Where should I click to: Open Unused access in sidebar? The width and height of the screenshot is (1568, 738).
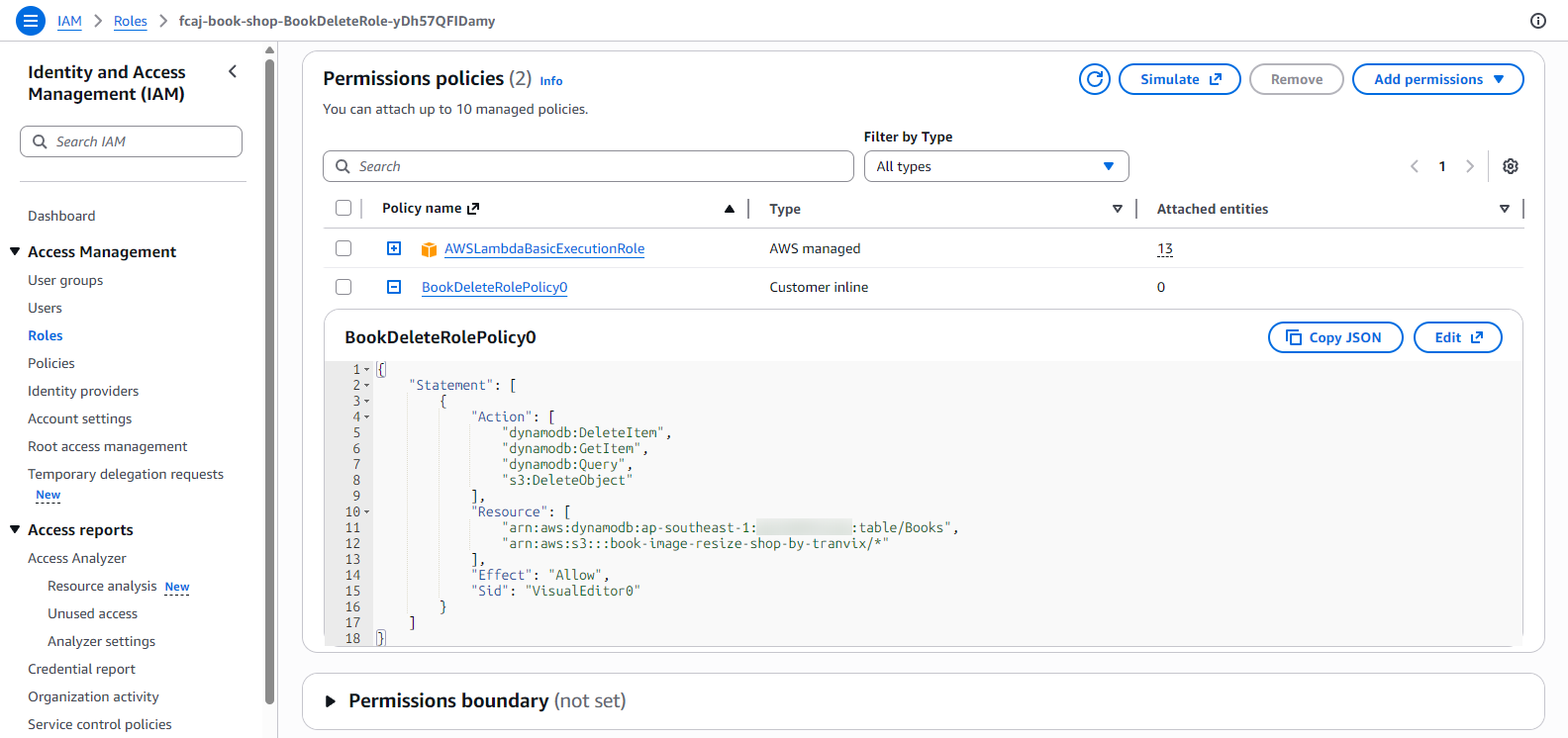[x=92, y=613]
